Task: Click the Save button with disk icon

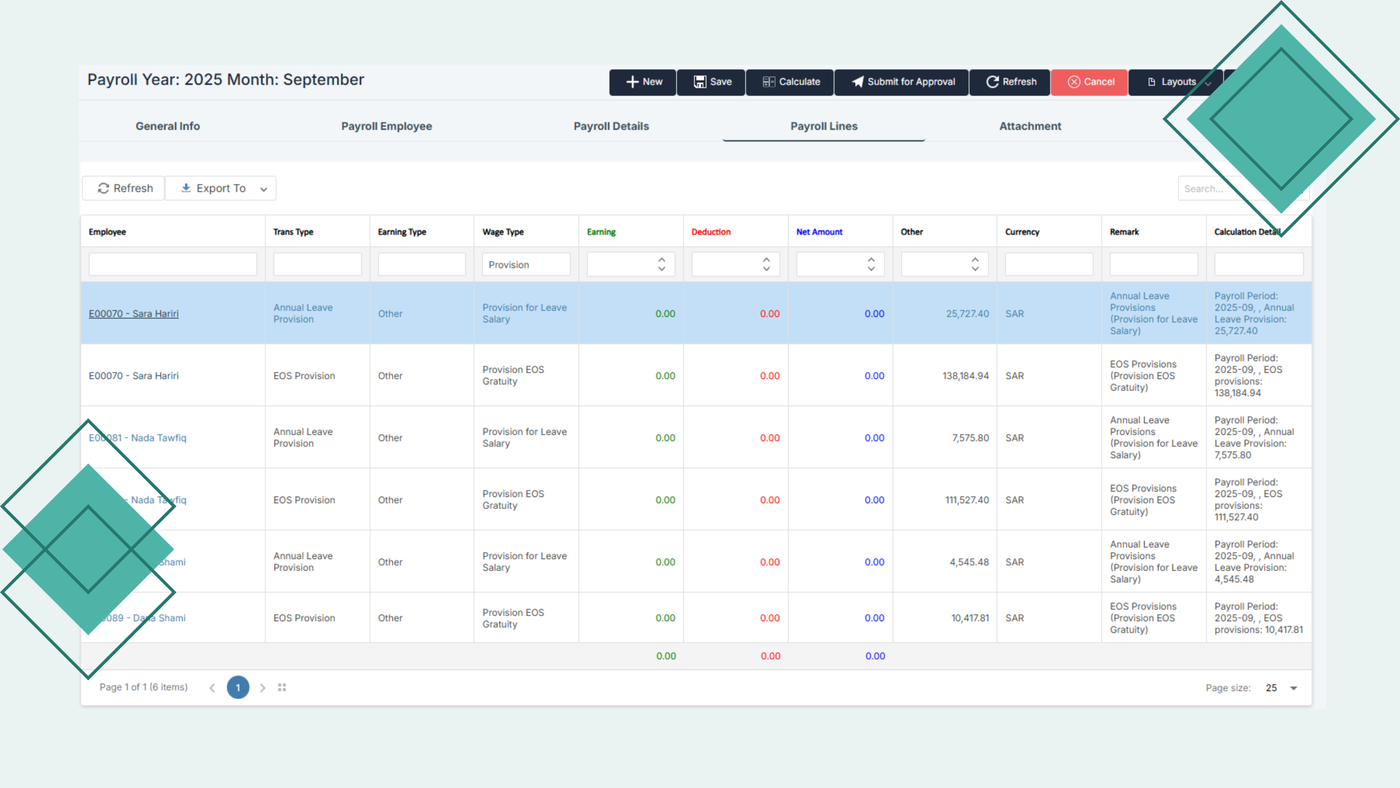Action: coord(711,82)
